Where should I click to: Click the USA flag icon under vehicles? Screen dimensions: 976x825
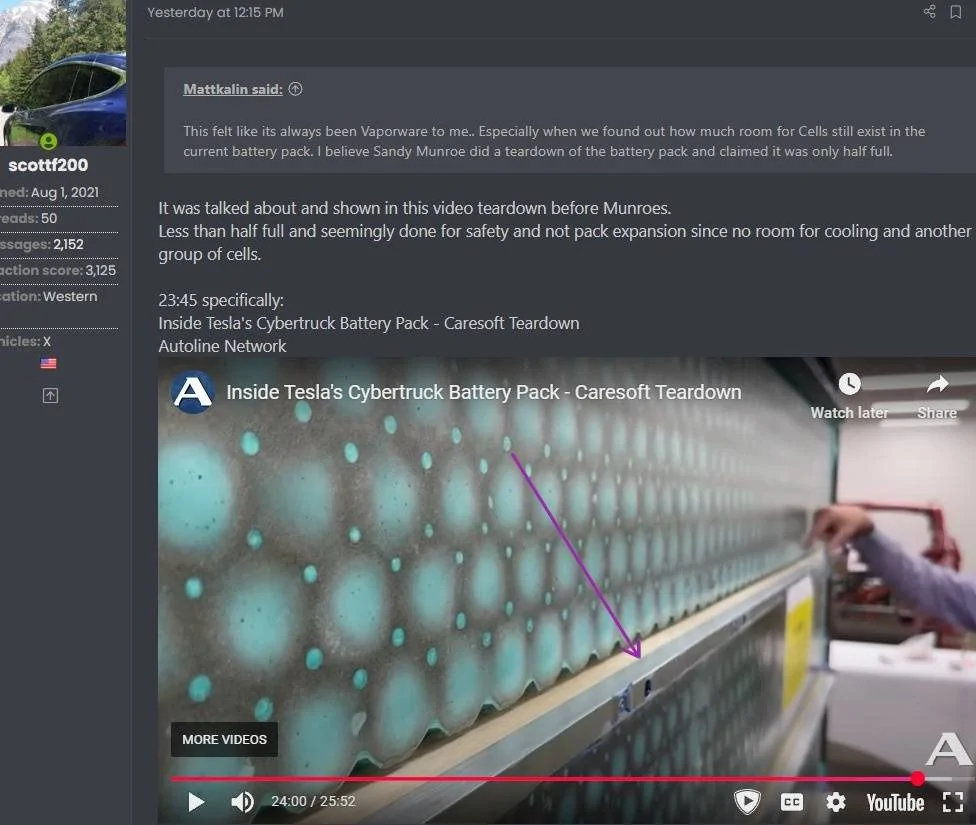tap(49, 363)
